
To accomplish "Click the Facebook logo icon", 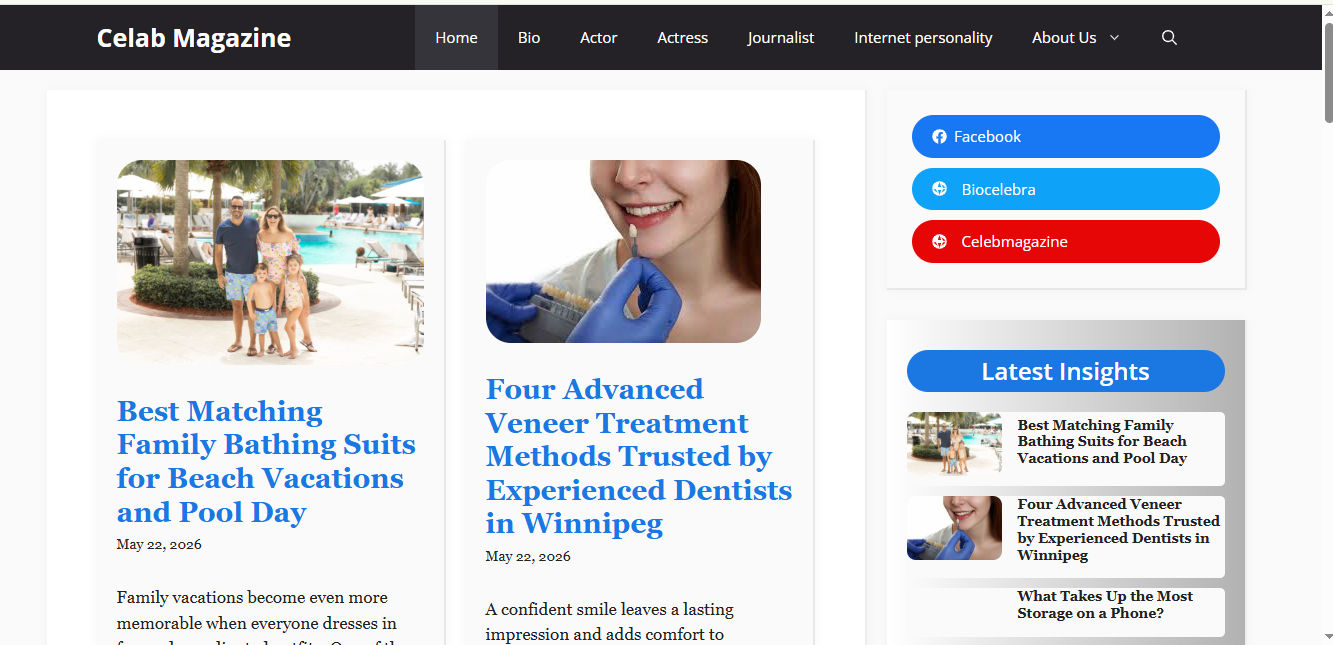I will (x=939, y=137).
